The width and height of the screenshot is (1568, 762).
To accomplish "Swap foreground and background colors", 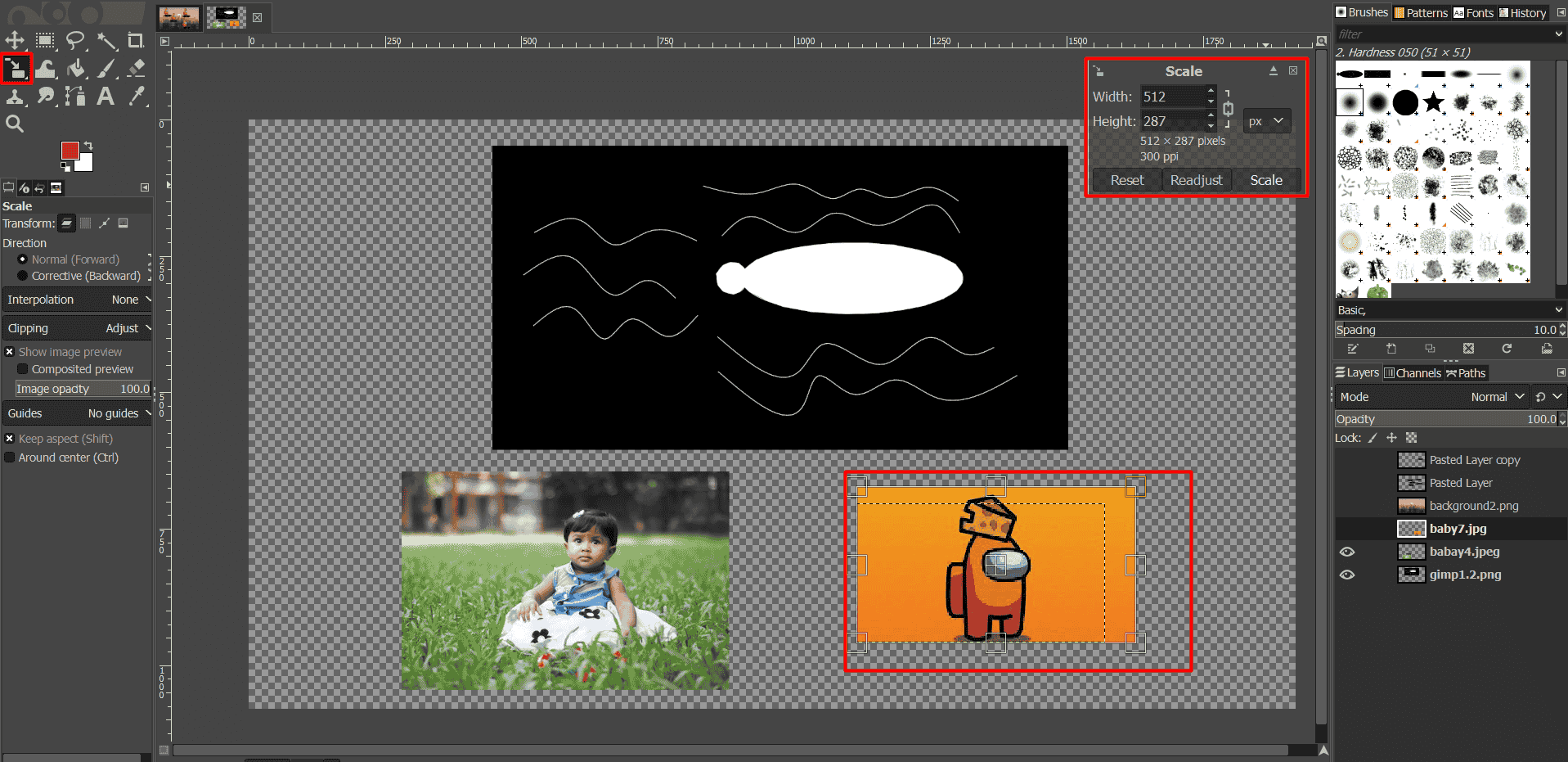I will [x=88, y=146].
